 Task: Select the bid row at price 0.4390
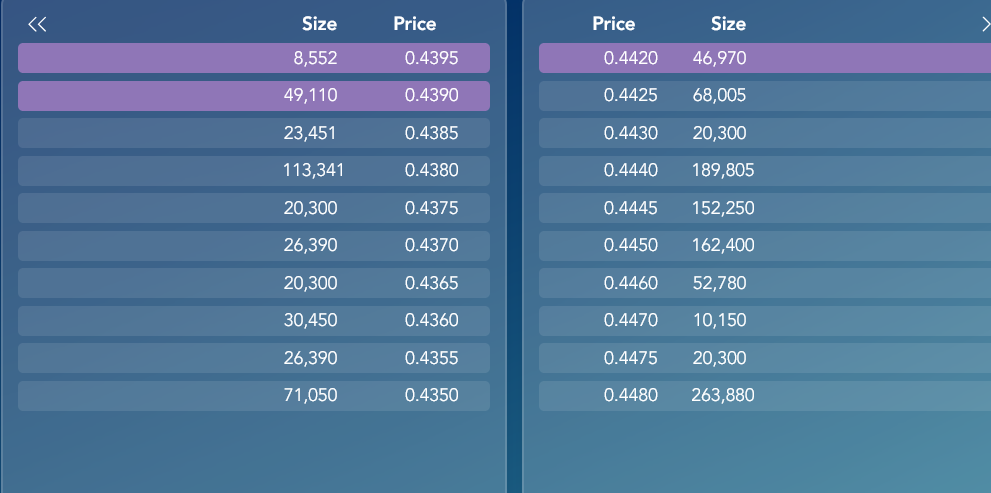(x=254, y=95)
